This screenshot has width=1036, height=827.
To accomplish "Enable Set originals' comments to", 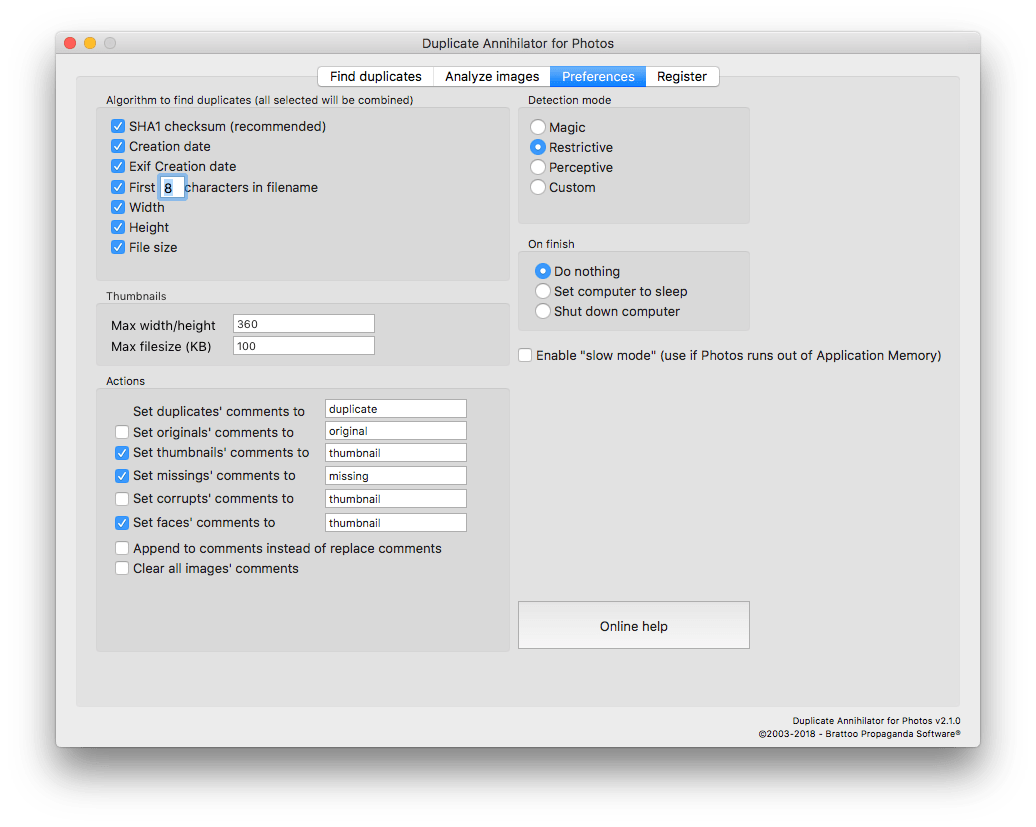I will (122, 432).
